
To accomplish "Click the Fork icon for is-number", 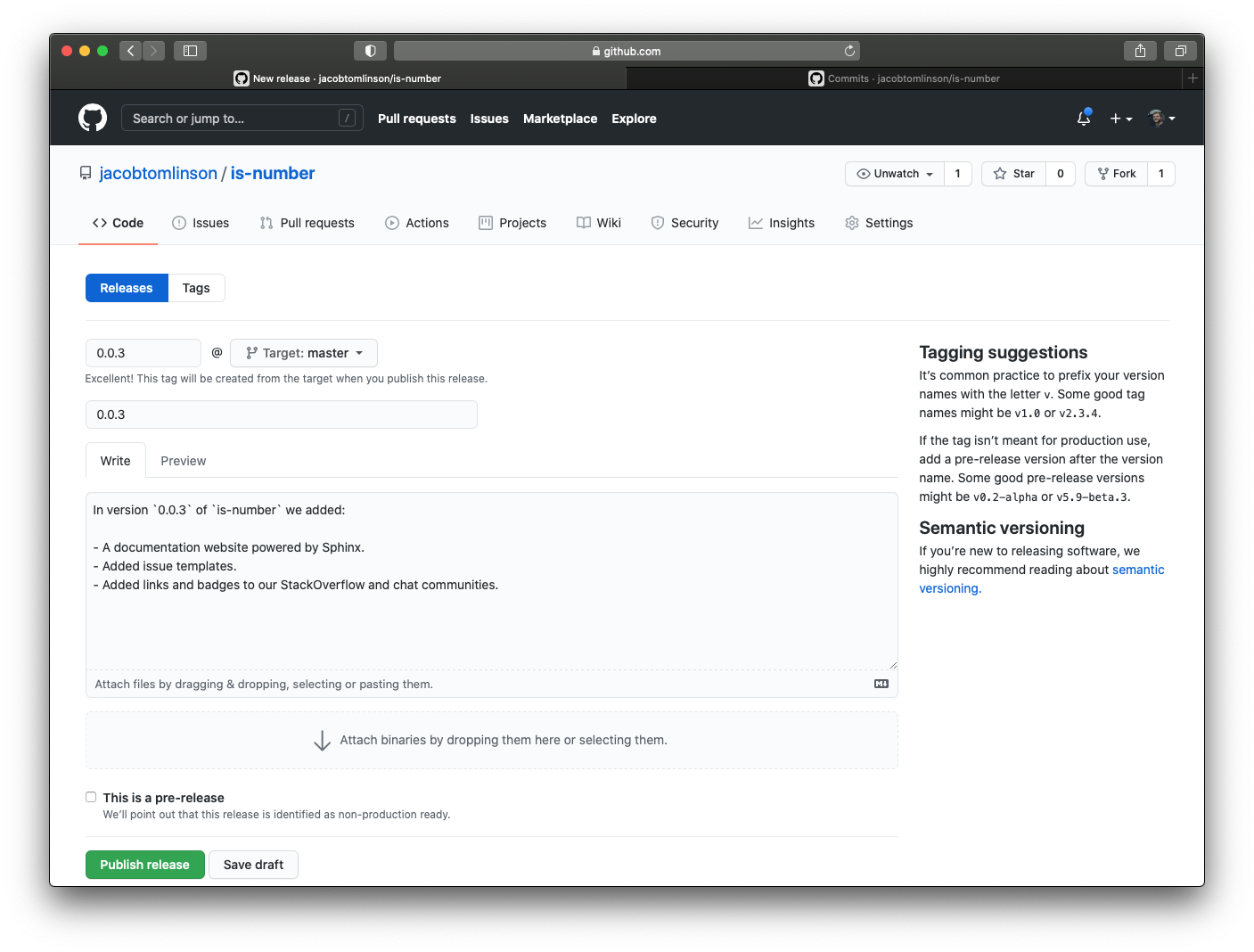I will click(1105, 173).
